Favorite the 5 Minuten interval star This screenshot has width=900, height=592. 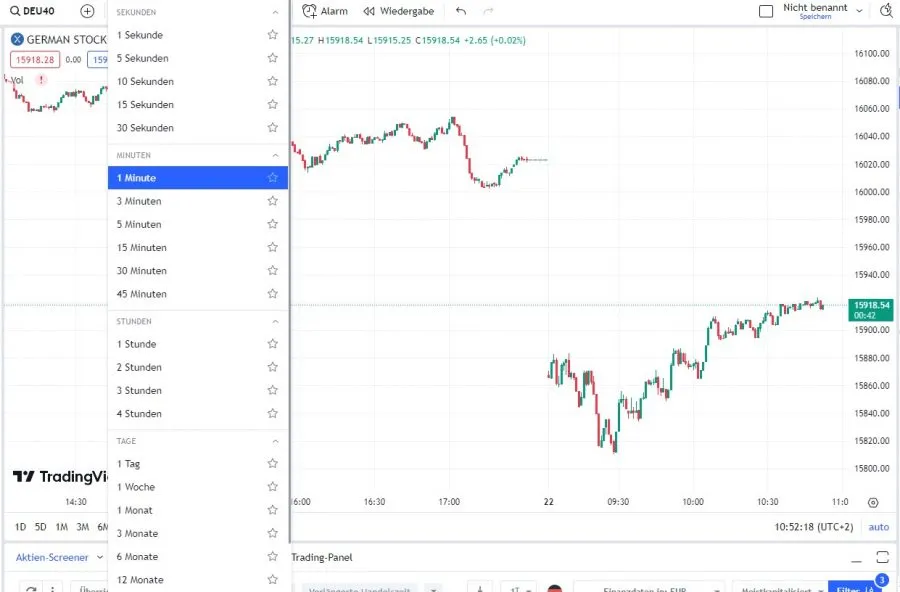click(x=271, y=224)
